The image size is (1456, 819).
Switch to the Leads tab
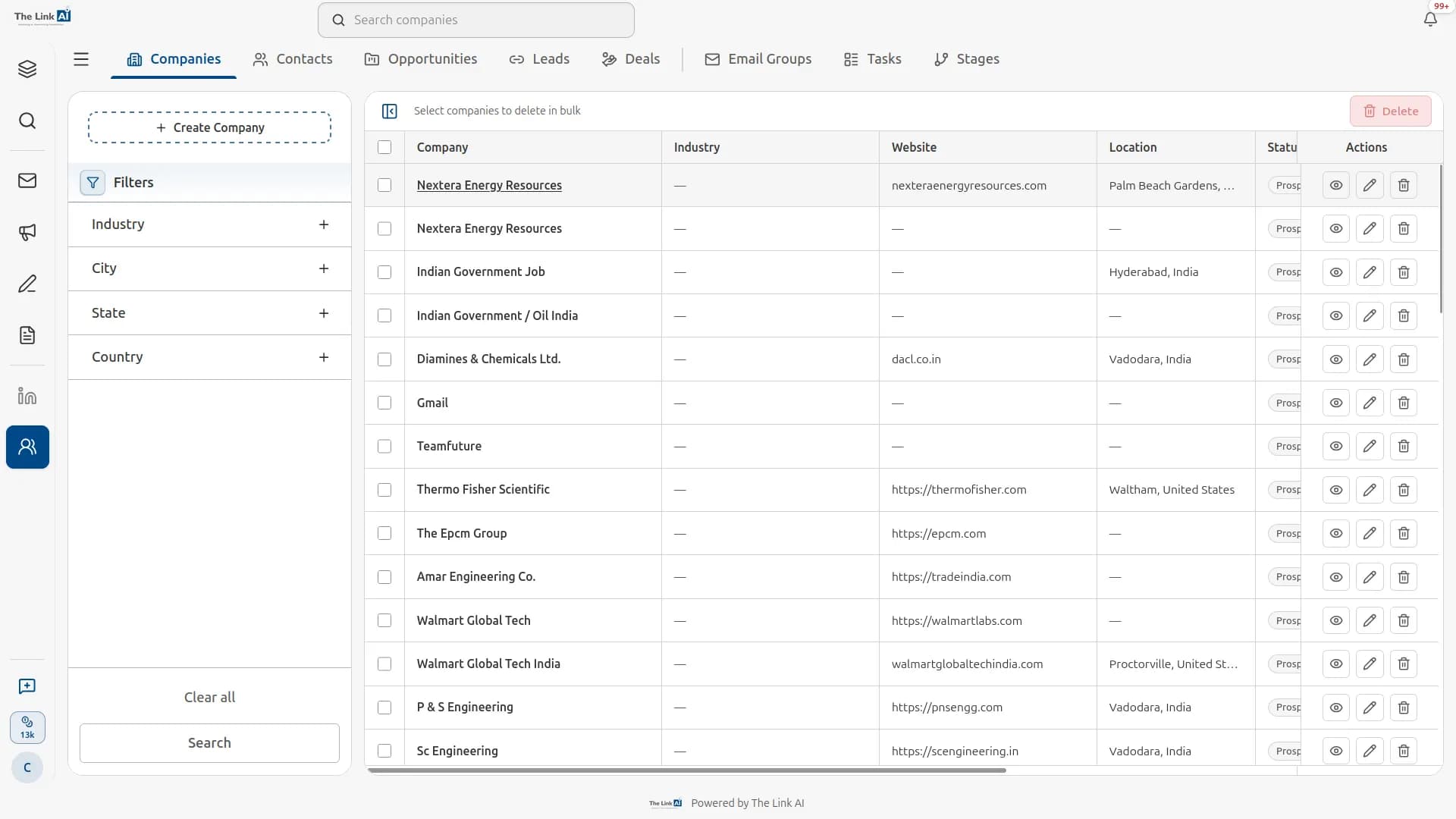tap(539, 59)
